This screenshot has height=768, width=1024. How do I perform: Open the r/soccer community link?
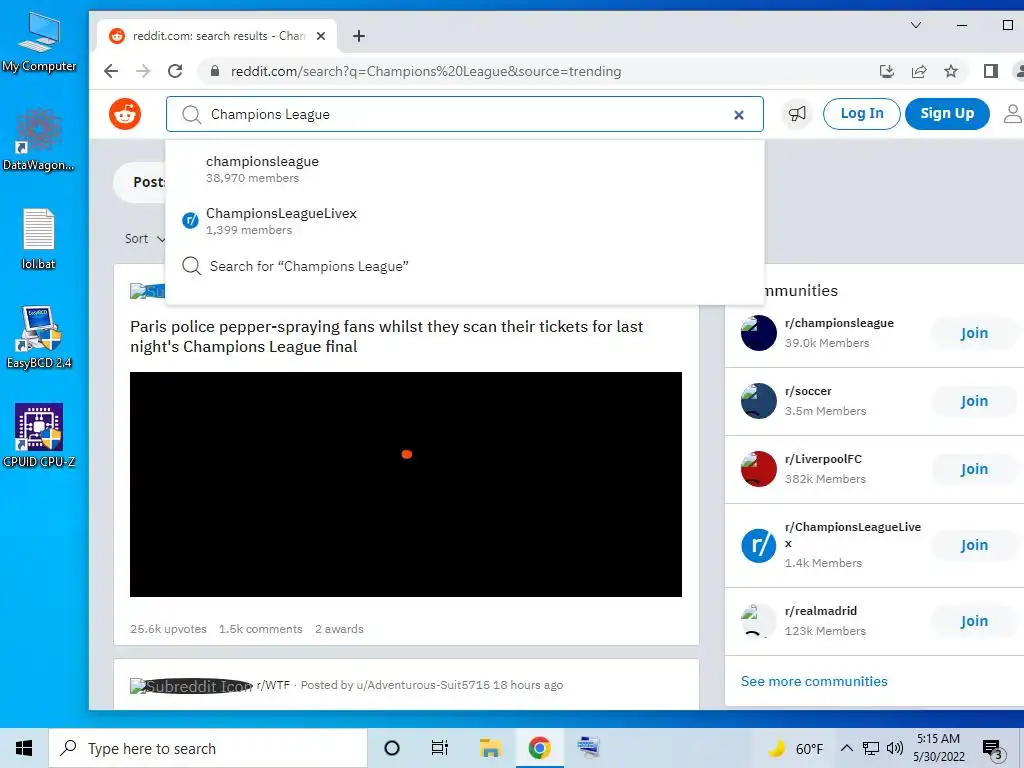[x=808, y=391]
